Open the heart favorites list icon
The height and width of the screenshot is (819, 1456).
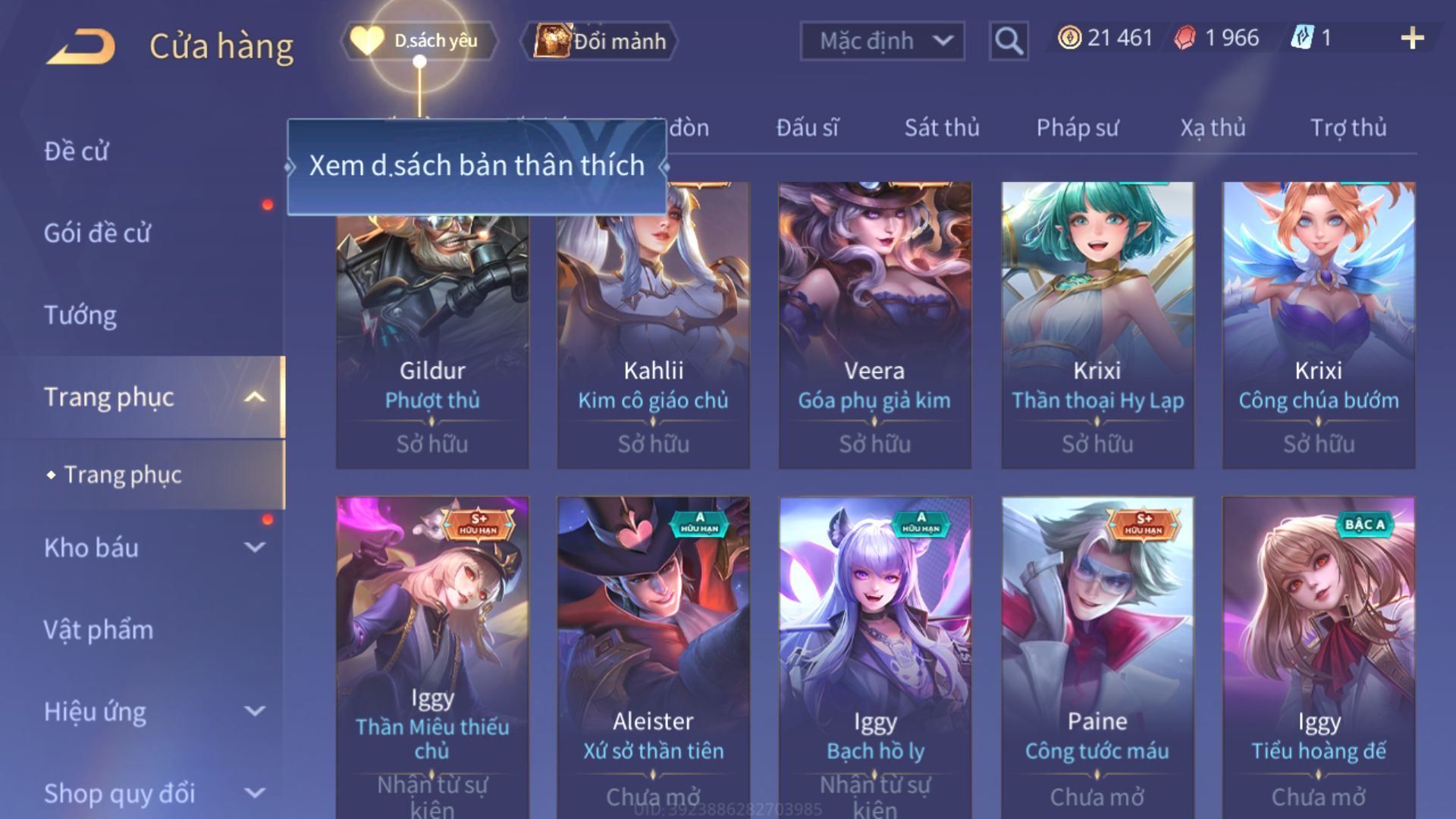(367, 41)
